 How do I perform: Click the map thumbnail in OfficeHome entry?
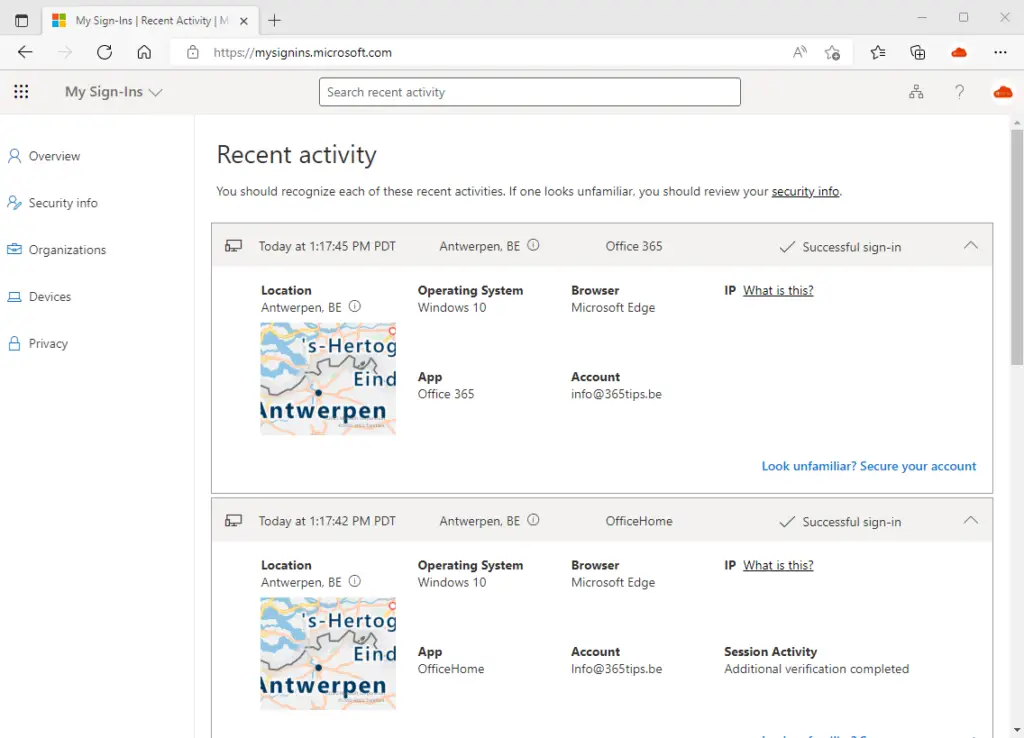pyautogui.click(x=328, y=654)
